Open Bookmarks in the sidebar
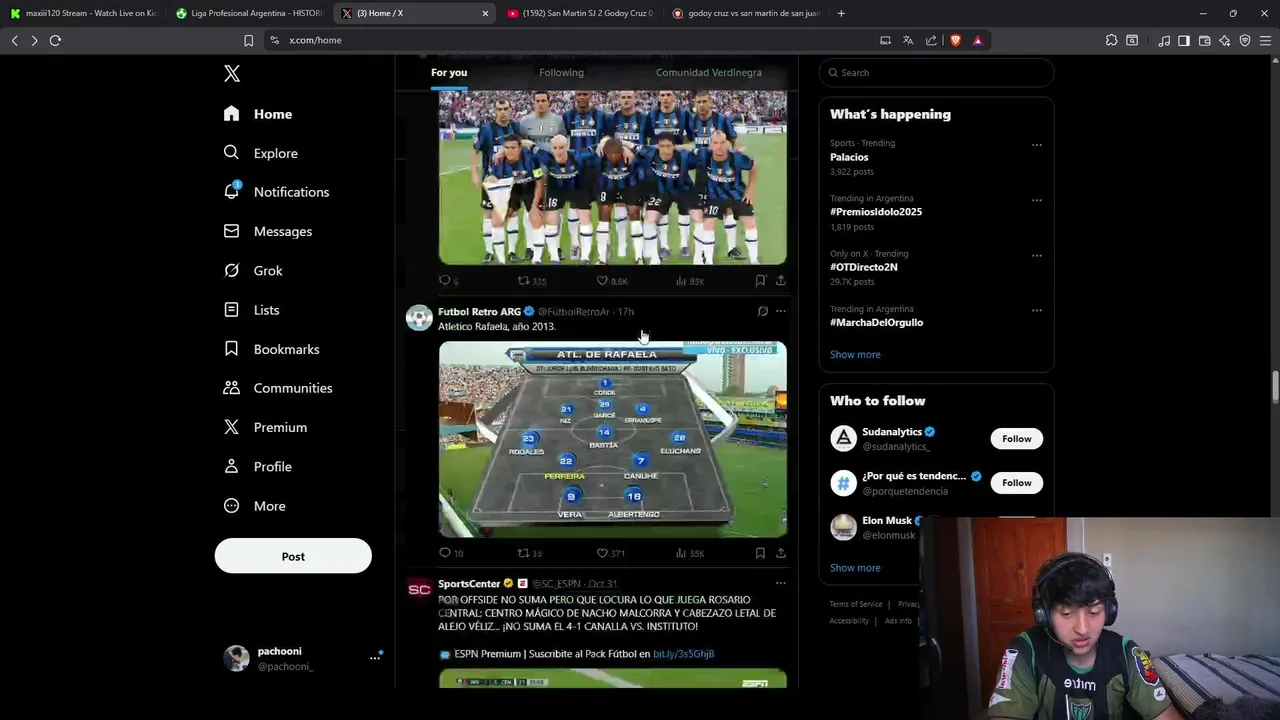Image resolution: width=1280 pixels, height=720 pixels. coord(271,349)
